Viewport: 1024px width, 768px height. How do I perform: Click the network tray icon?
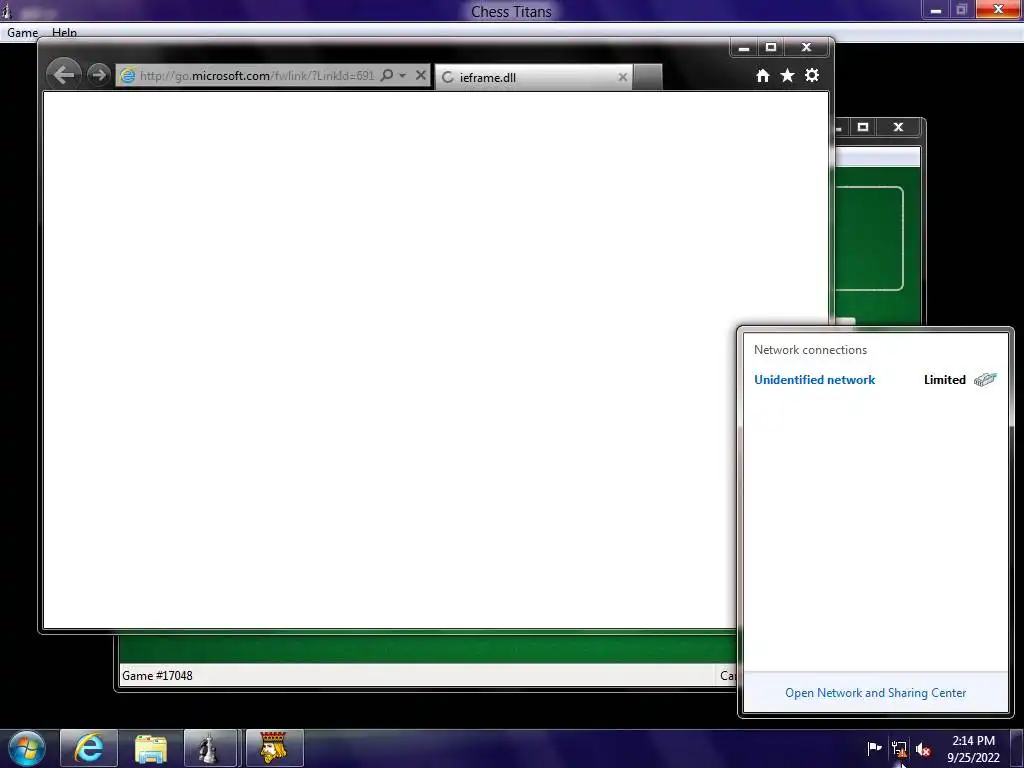pyautogui.click(x=899, y=749)
